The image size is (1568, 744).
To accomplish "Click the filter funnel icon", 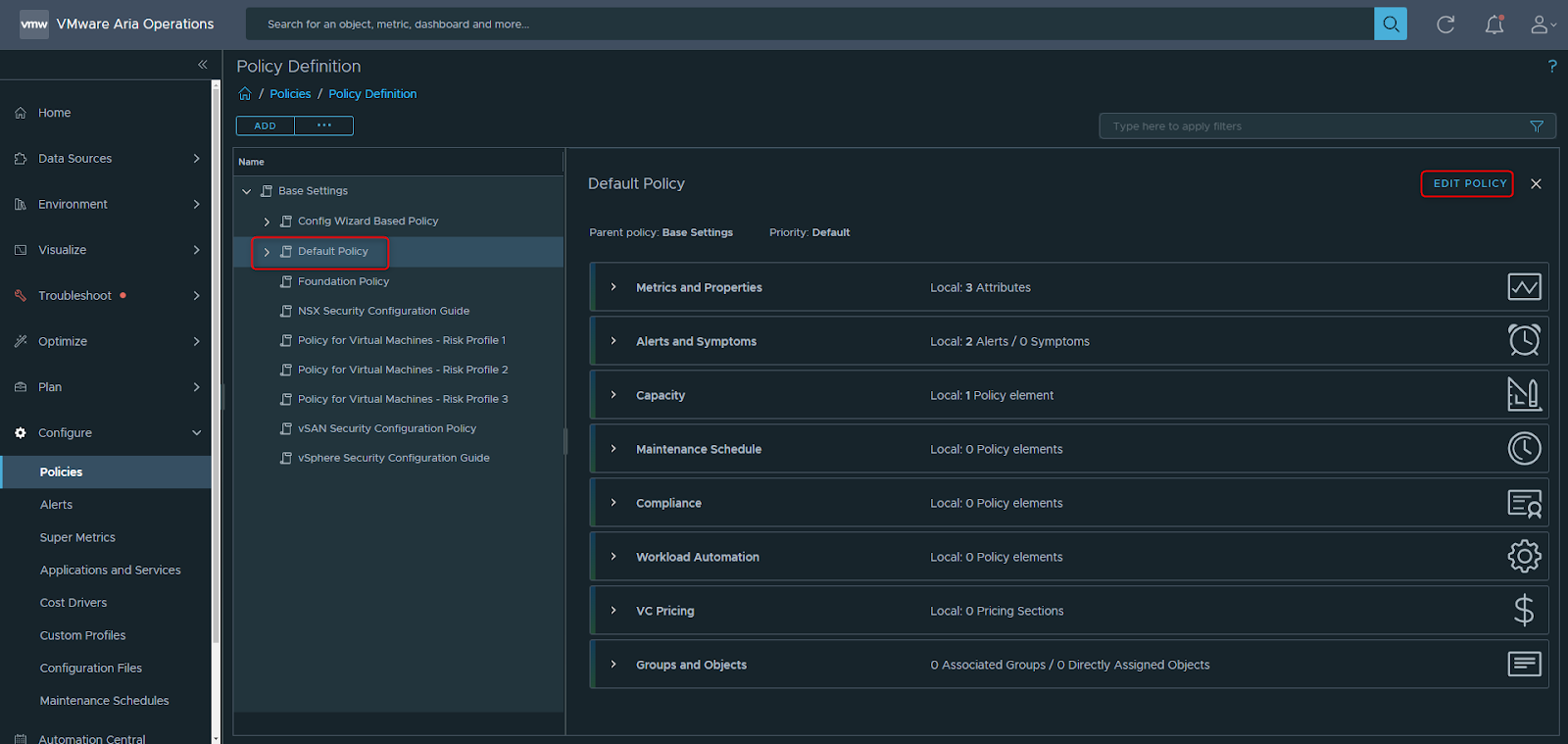I will pyautogui.click(x=1537, y=126).
